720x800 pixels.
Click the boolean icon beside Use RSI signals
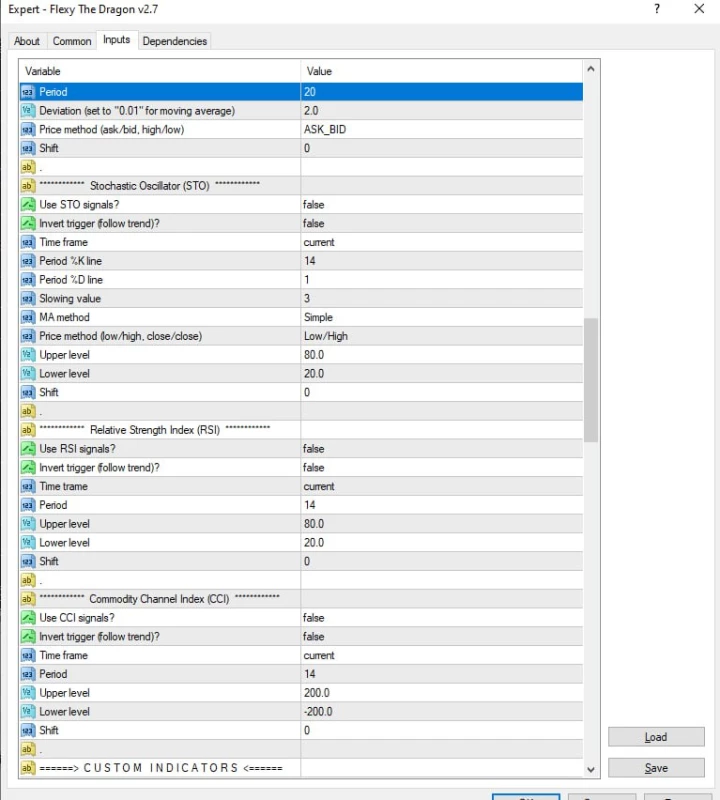(x=28, y=449)
